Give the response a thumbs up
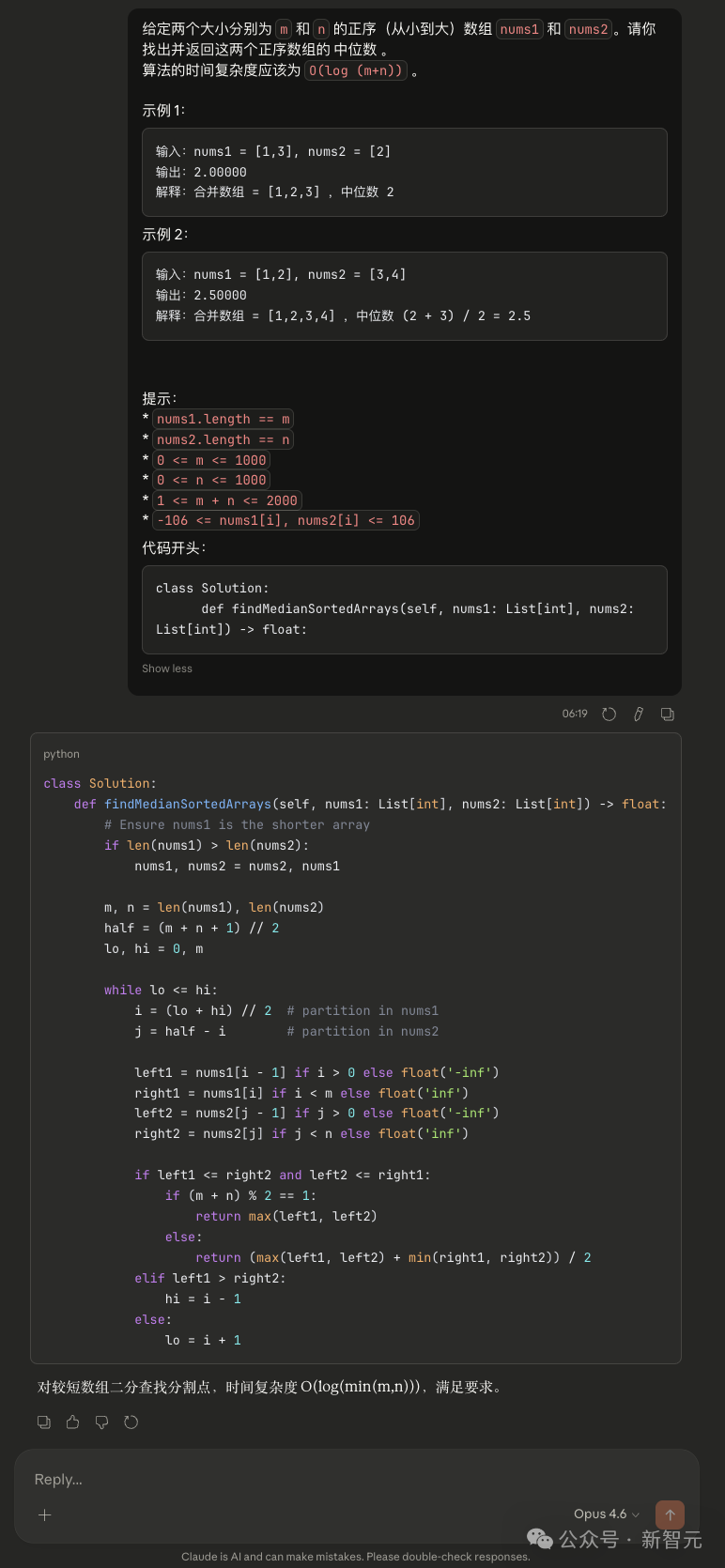This screenshot has width=725, height=1568. 72,1422
